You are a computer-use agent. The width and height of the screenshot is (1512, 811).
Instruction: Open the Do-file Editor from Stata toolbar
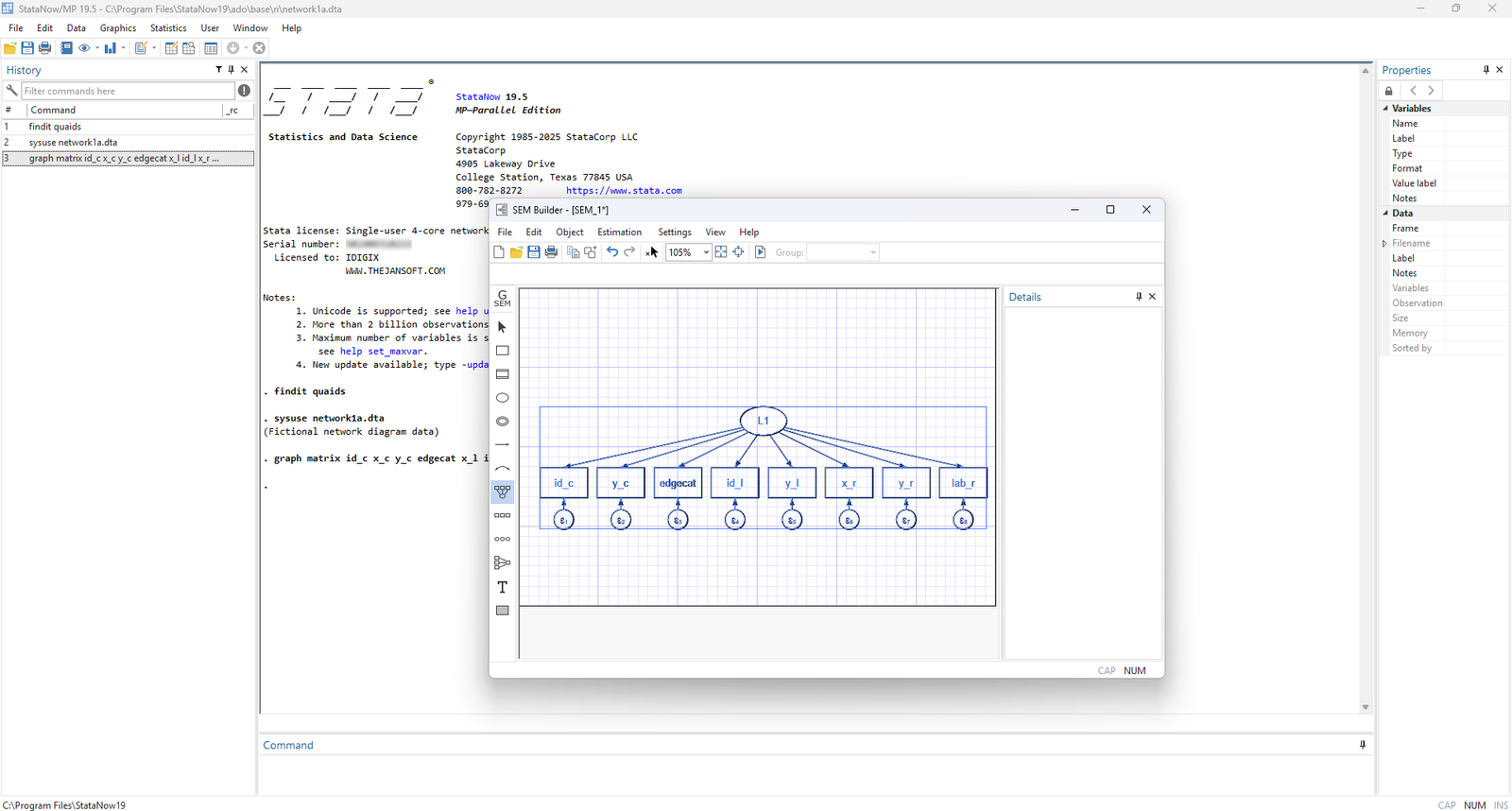(140, 48)
